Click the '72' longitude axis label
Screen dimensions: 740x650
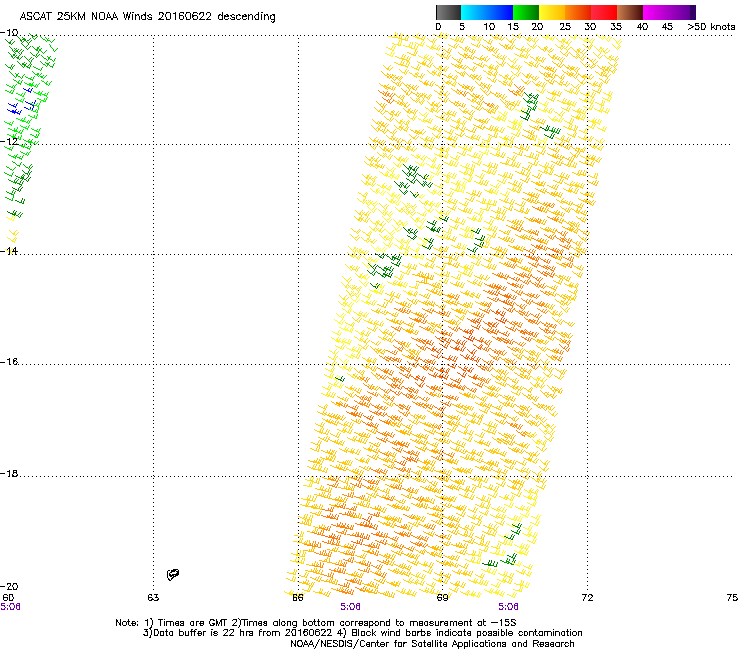tap(587, 598)
